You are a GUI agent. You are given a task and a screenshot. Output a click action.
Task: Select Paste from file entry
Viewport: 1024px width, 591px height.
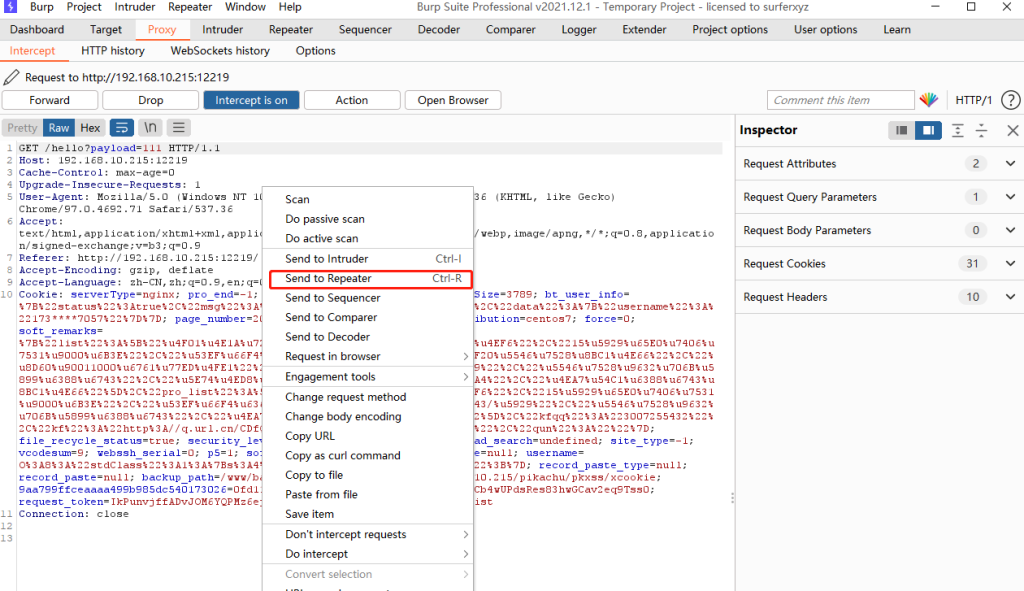point(368,495)
